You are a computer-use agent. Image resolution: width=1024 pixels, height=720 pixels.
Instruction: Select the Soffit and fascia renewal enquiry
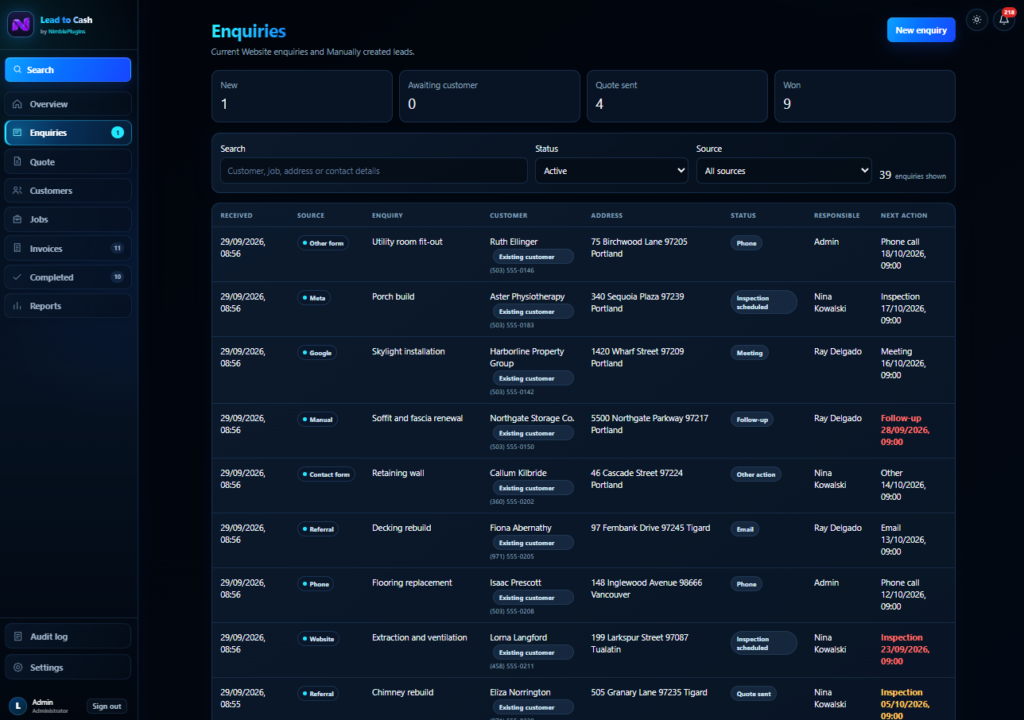417,418
